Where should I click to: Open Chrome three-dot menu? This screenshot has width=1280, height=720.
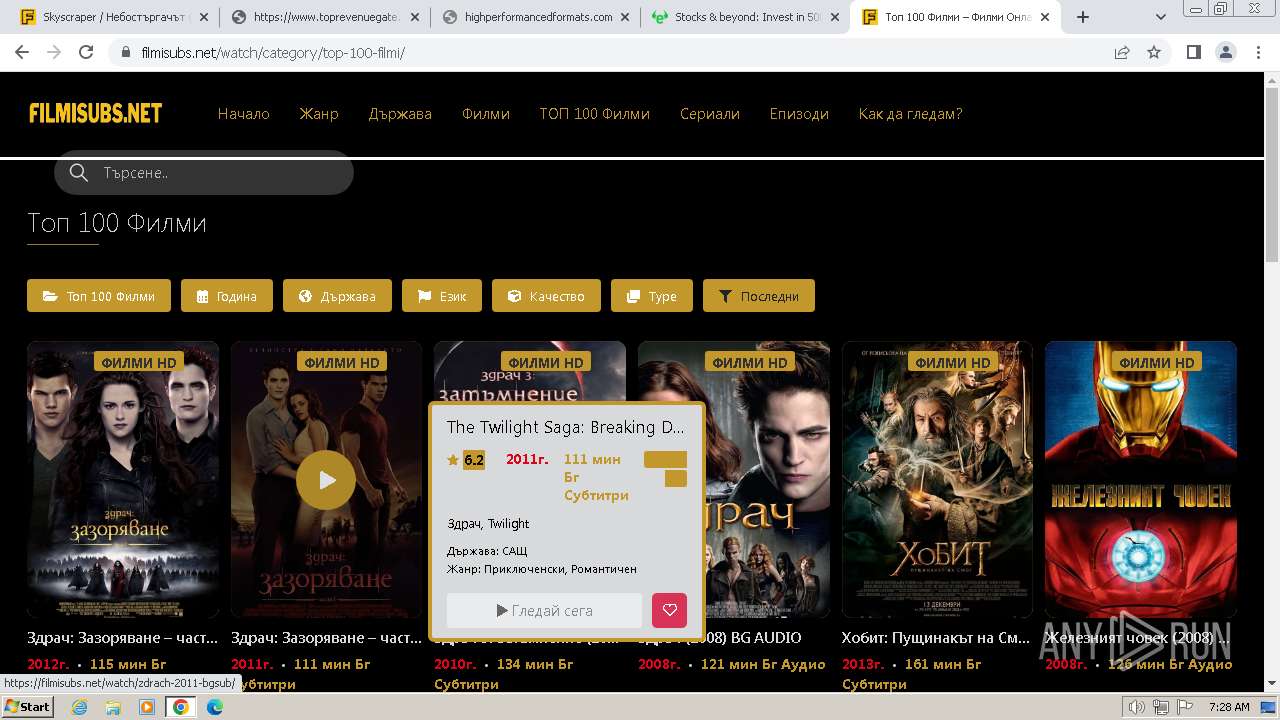click(1257, 53)
